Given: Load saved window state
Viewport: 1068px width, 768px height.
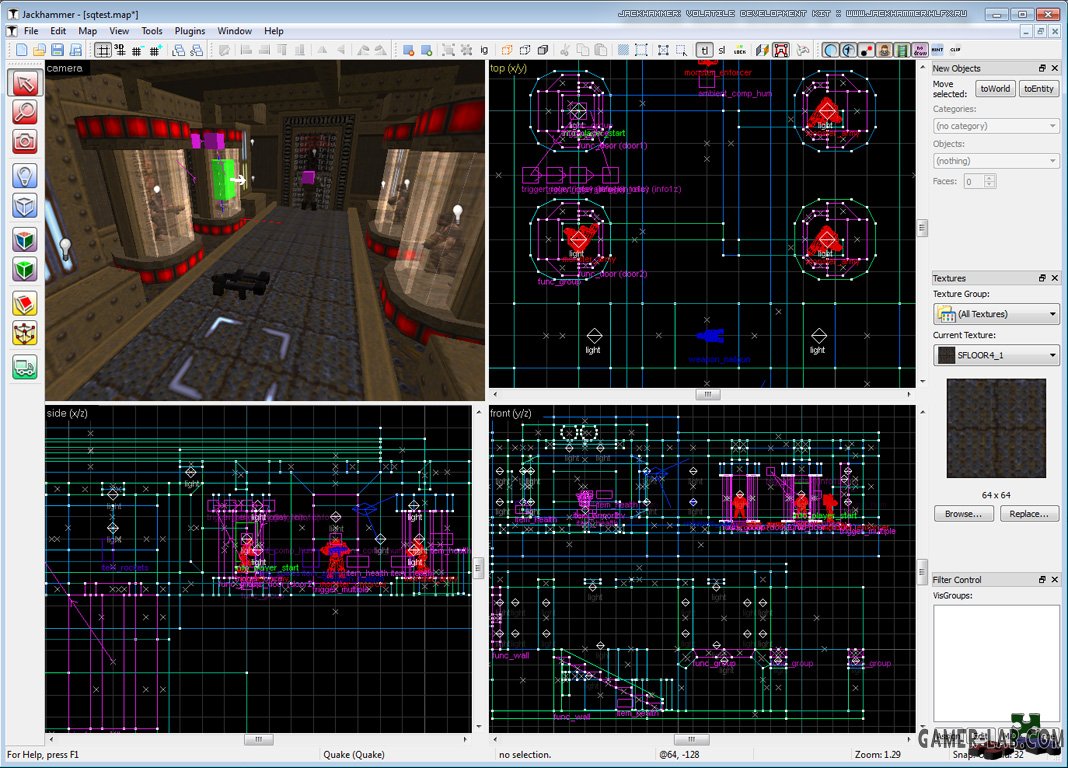Looking at the screenshot, I should [178, 50].
